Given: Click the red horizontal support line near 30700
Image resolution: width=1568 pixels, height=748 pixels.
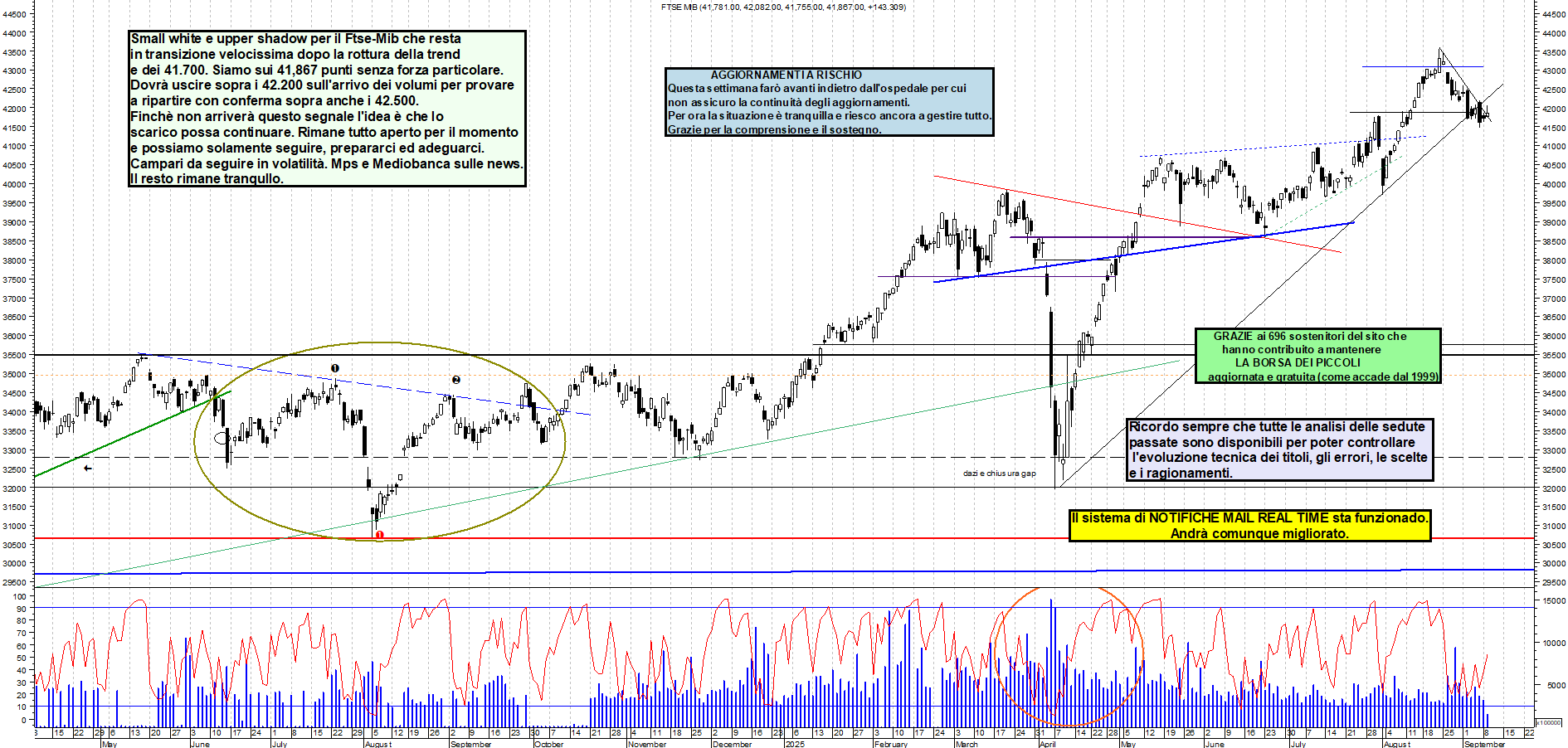Looking at the screenshot, I should (x=784, y=538).
